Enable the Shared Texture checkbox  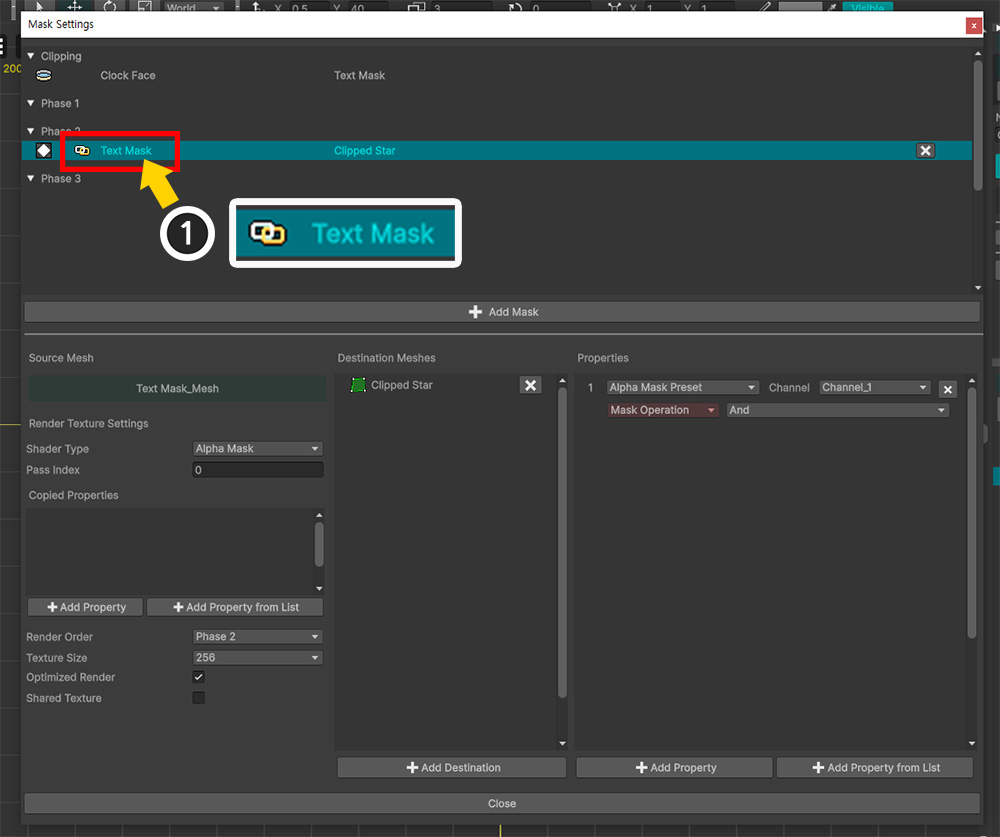[x=198, y=698]
